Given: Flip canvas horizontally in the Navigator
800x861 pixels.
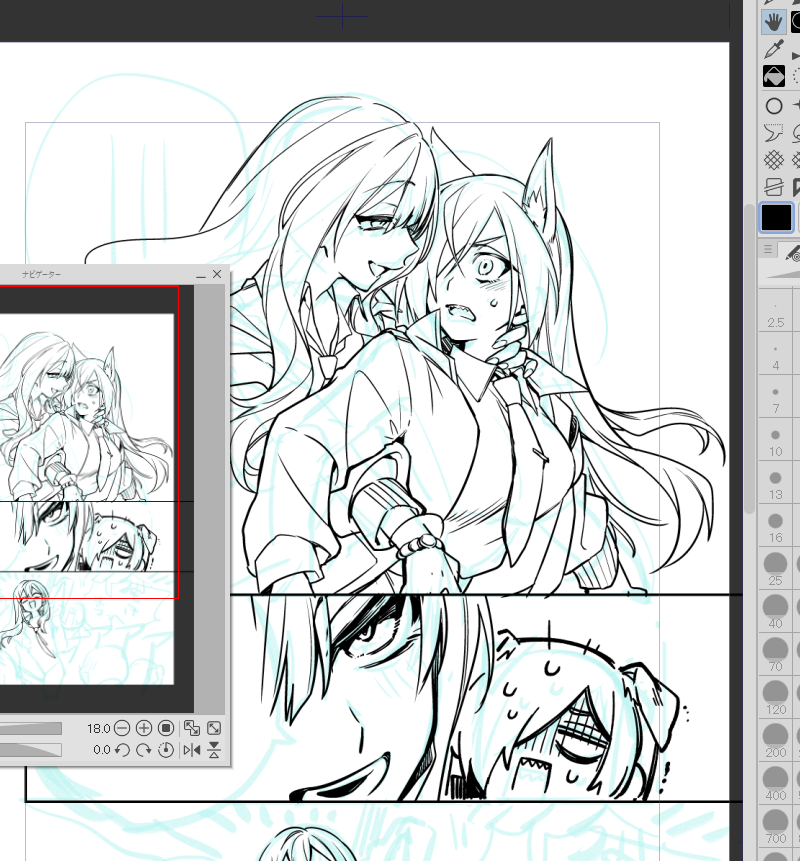Looking at the screenshot, I should coord(192,750).
